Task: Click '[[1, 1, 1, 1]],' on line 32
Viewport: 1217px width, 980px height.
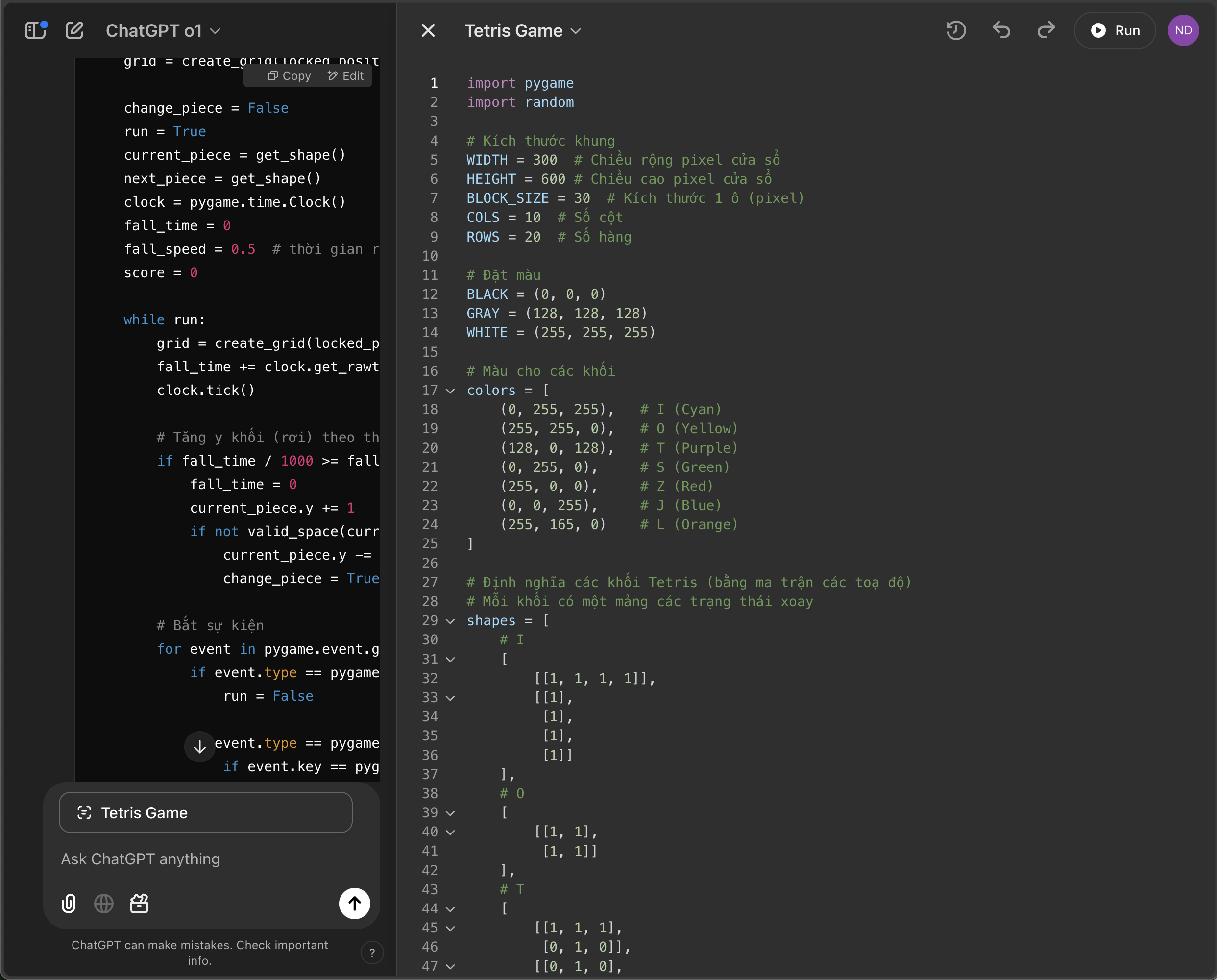Action: [594, 678]
